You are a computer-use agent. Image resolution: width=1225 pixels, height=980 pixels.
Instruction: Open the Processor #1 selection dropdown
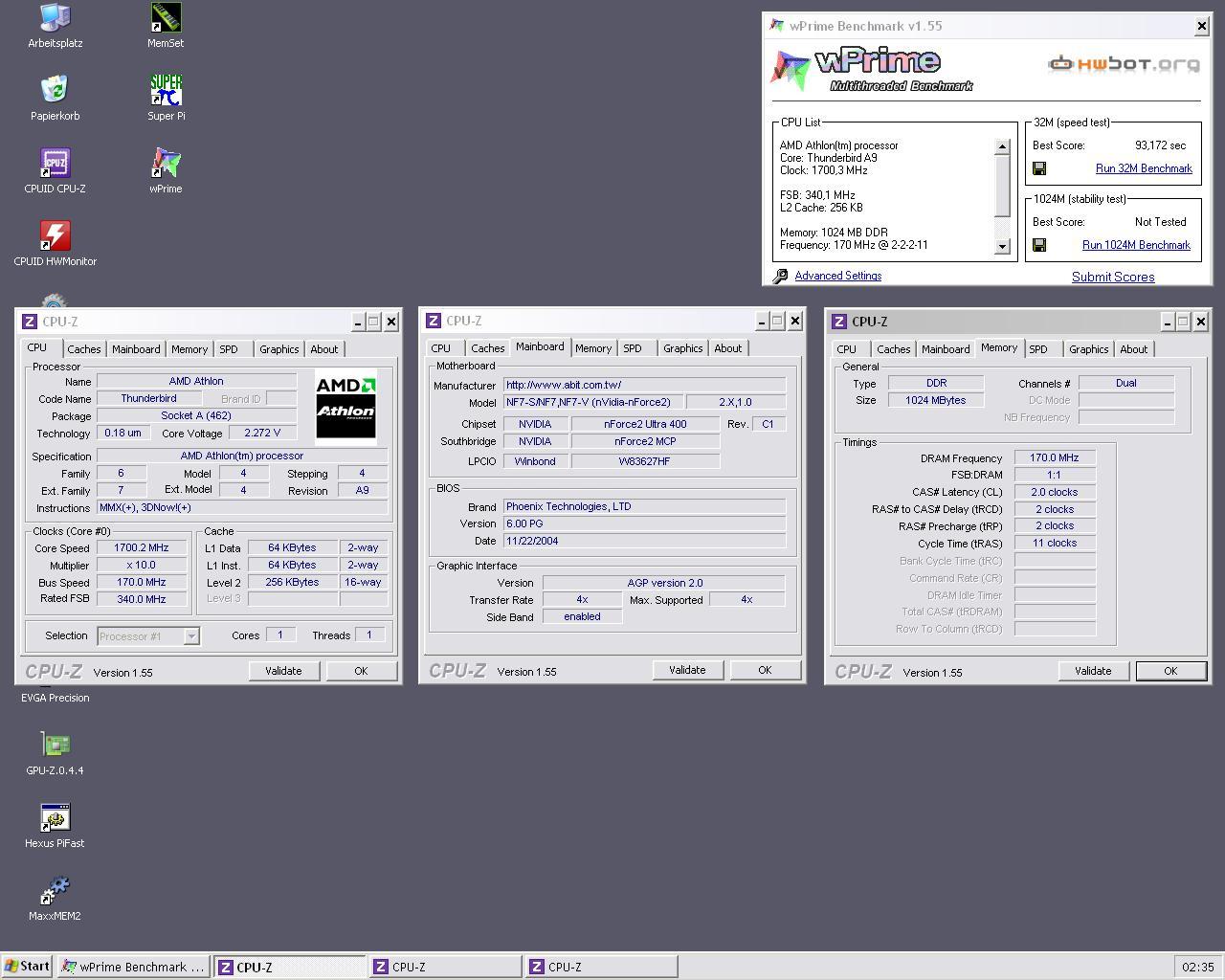pyautogui.click(x=191, y=636)
